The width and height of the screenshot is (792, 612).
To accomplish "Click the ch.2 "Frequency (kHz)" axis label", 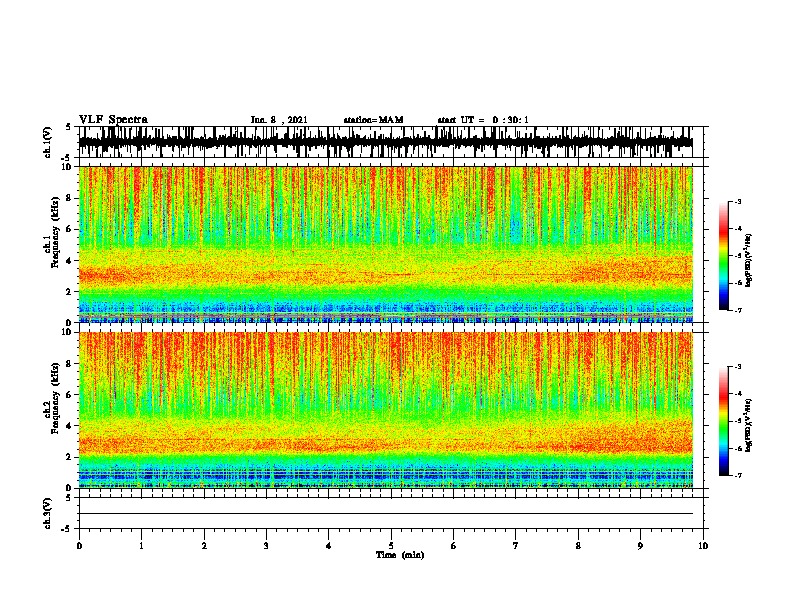I will (x=55, y=398).
